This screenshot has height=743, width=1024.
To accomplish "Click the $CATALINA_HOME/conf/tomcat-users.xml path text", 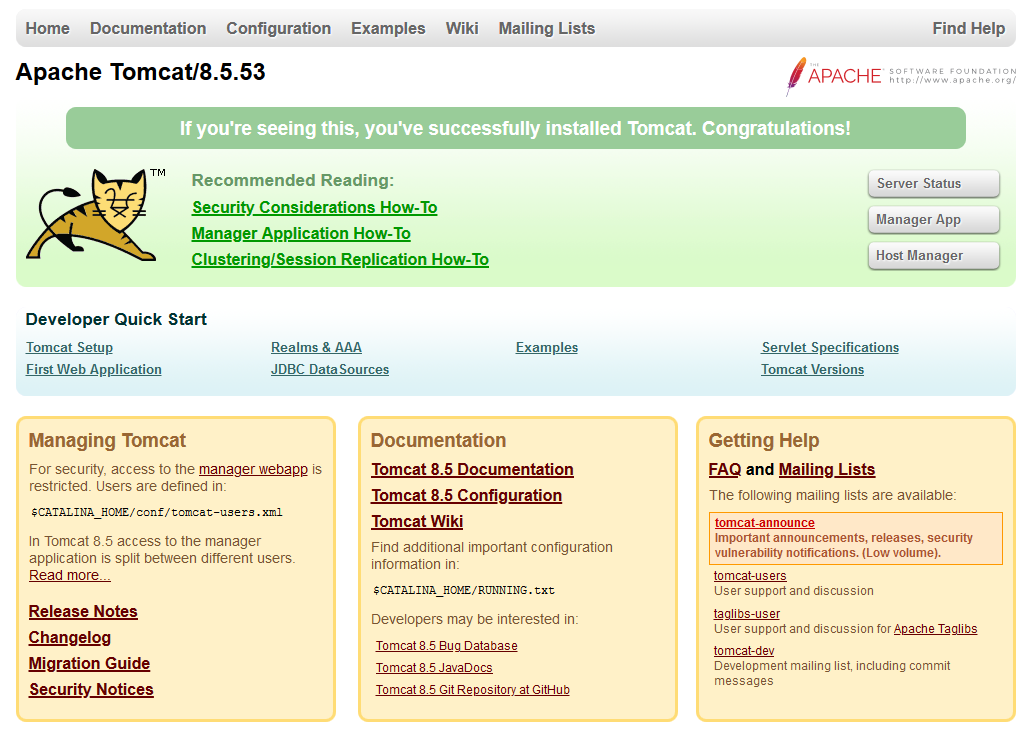I will pos(157,513).
